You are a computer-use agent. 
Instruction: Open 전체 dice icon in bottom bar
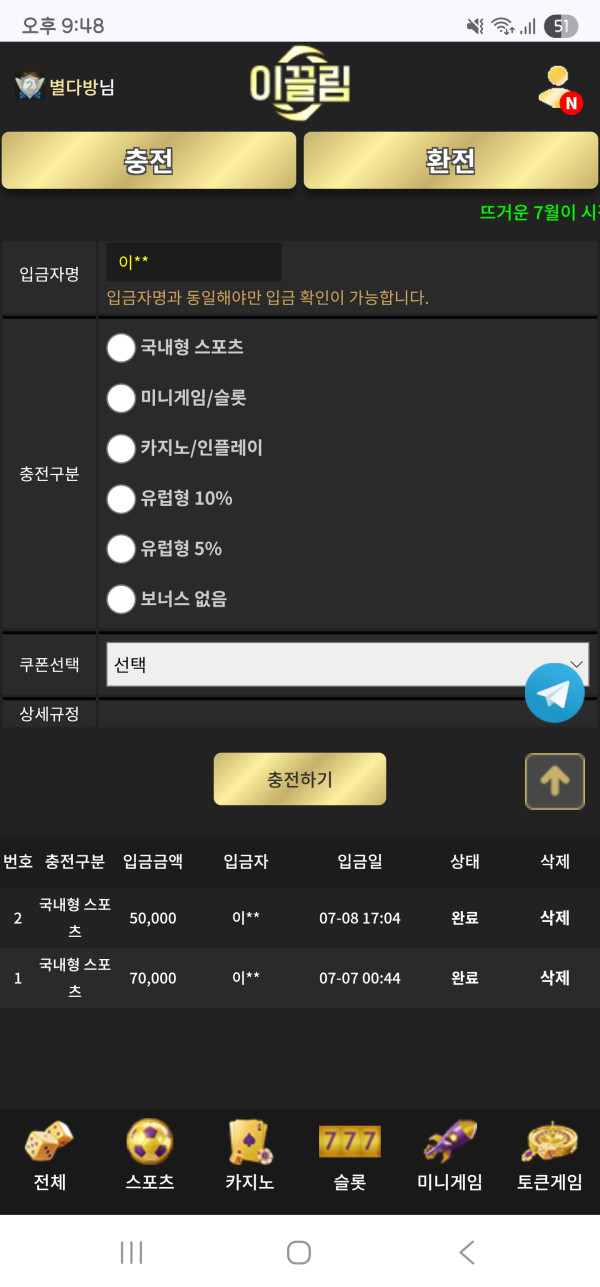[x=49, y=1143]
